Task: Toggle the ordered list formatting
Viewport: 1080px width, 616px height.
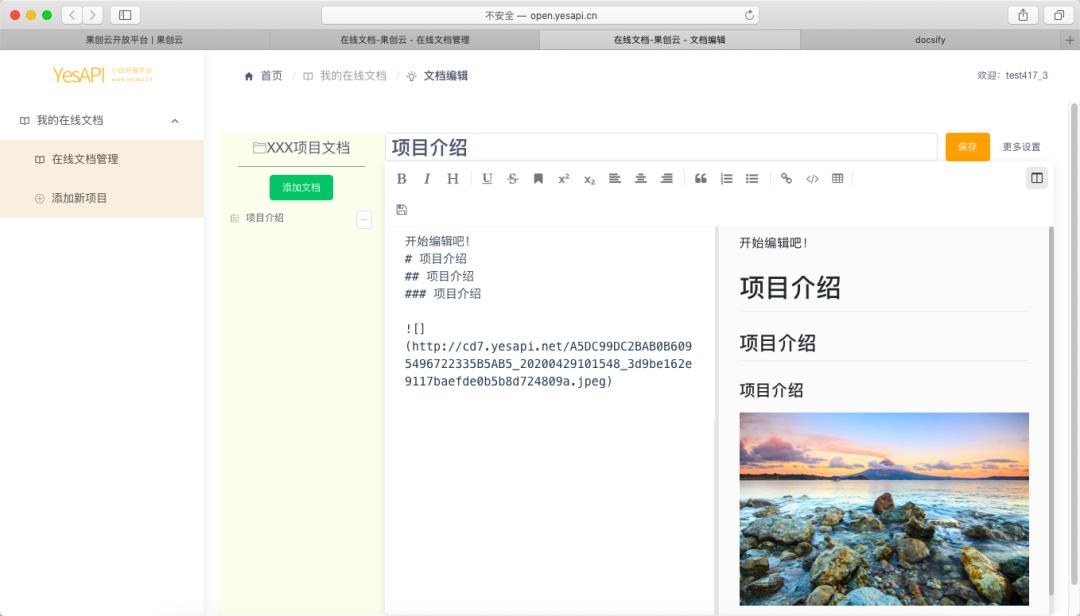Action: [725, 179]
